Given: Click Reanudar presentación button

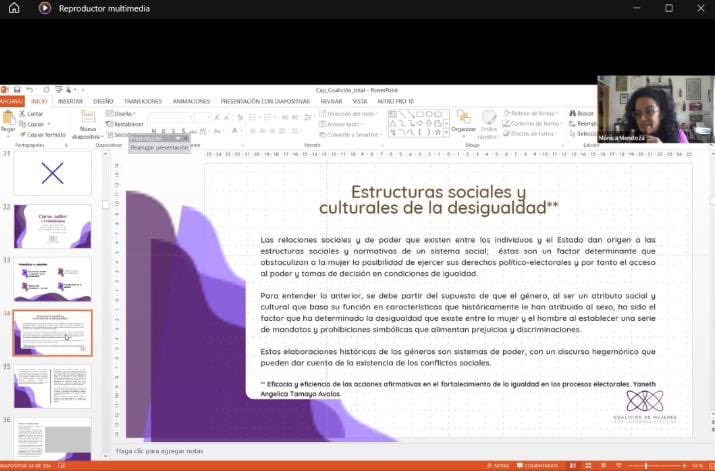Looking at the screenshot, I should point(159,148).
